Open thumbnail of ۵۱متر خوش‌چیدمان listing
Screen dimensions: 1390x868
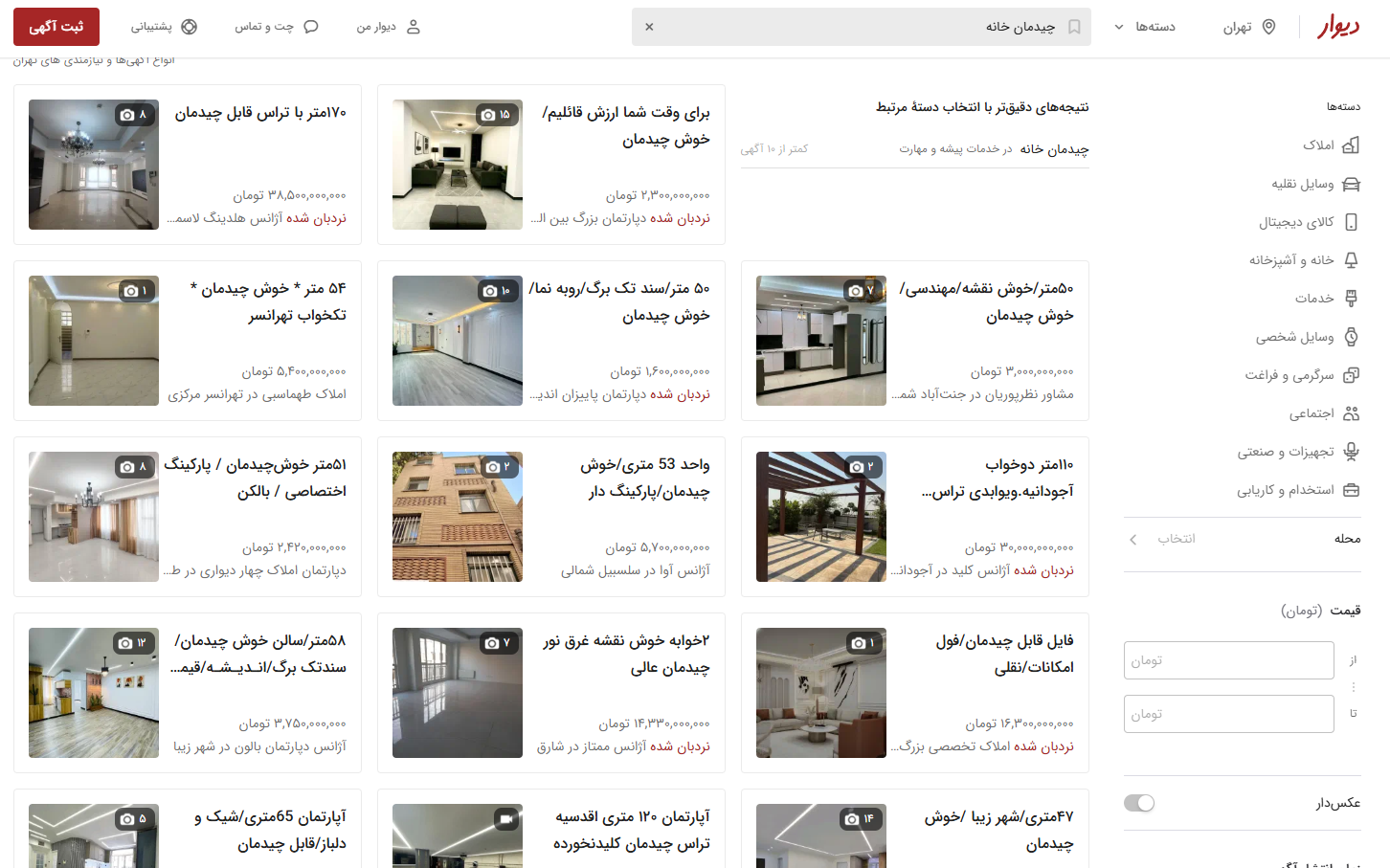tap(94, 517)
